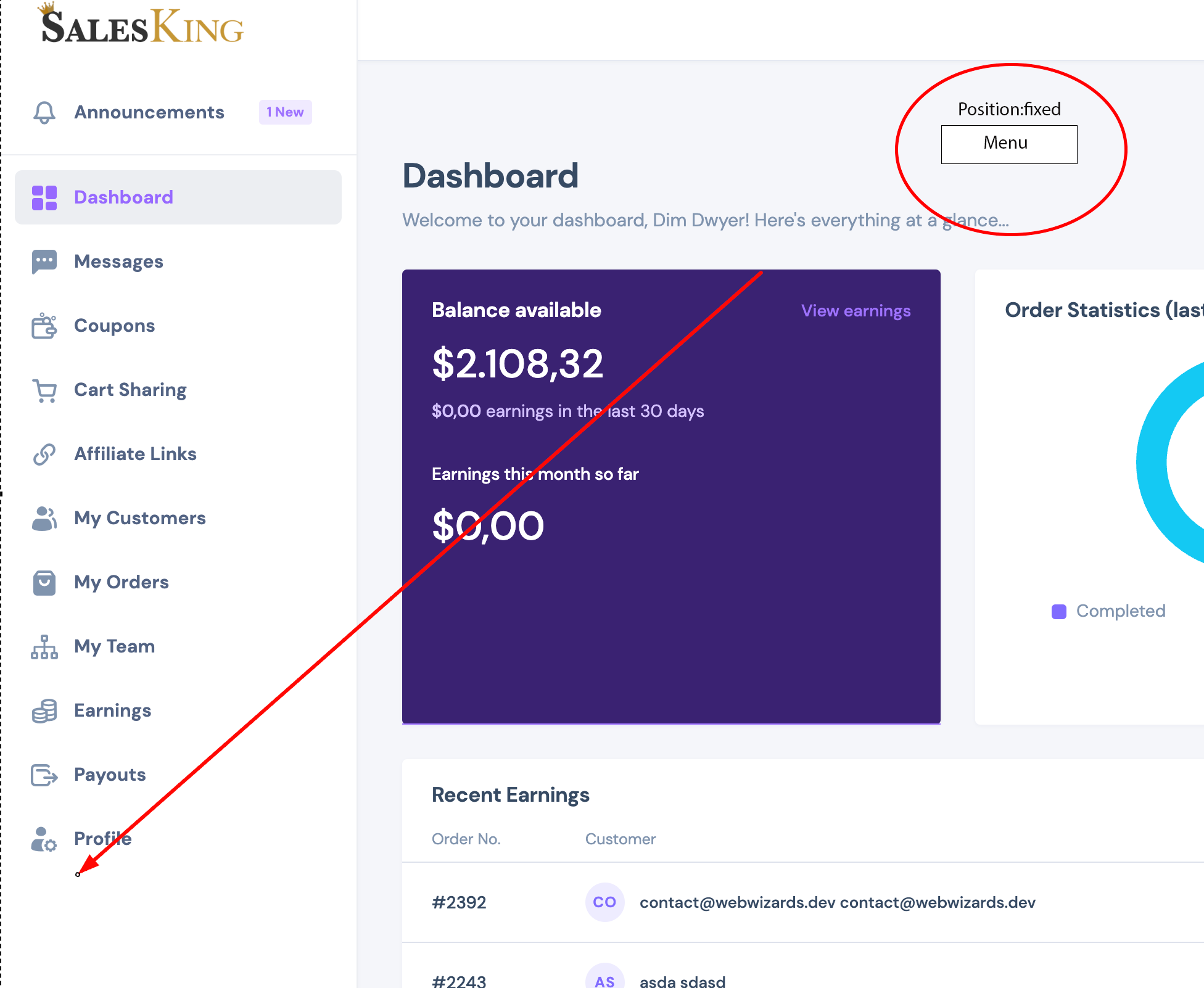The height and width of the screenshot is (988, 1204).
Task: Open order #2392 in Recent Earnings
Action: click(459, 902)
